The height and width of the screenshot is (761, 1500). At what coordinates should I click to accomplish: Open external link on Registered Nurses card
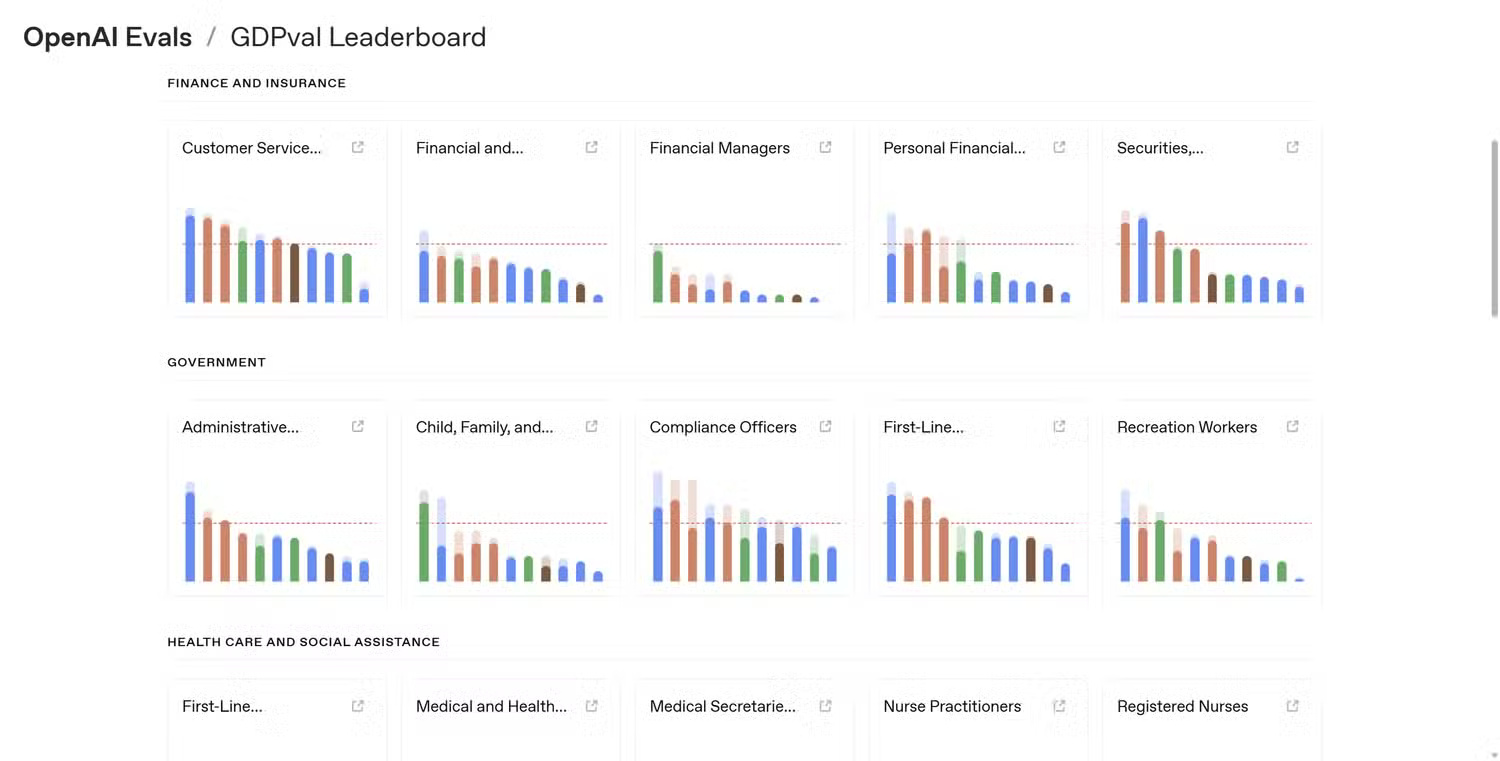click(x=1292, y=705)
